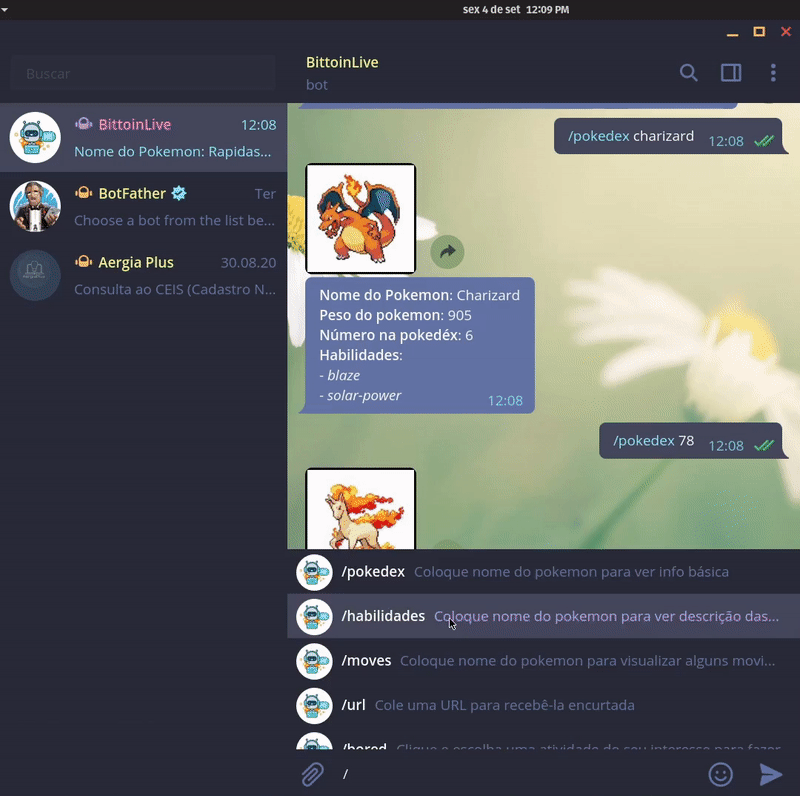The height and width of the screenshot is (796, 800).
Task: Click the BittoinLive robot avatar in chat list
Action: coord(35,137)
